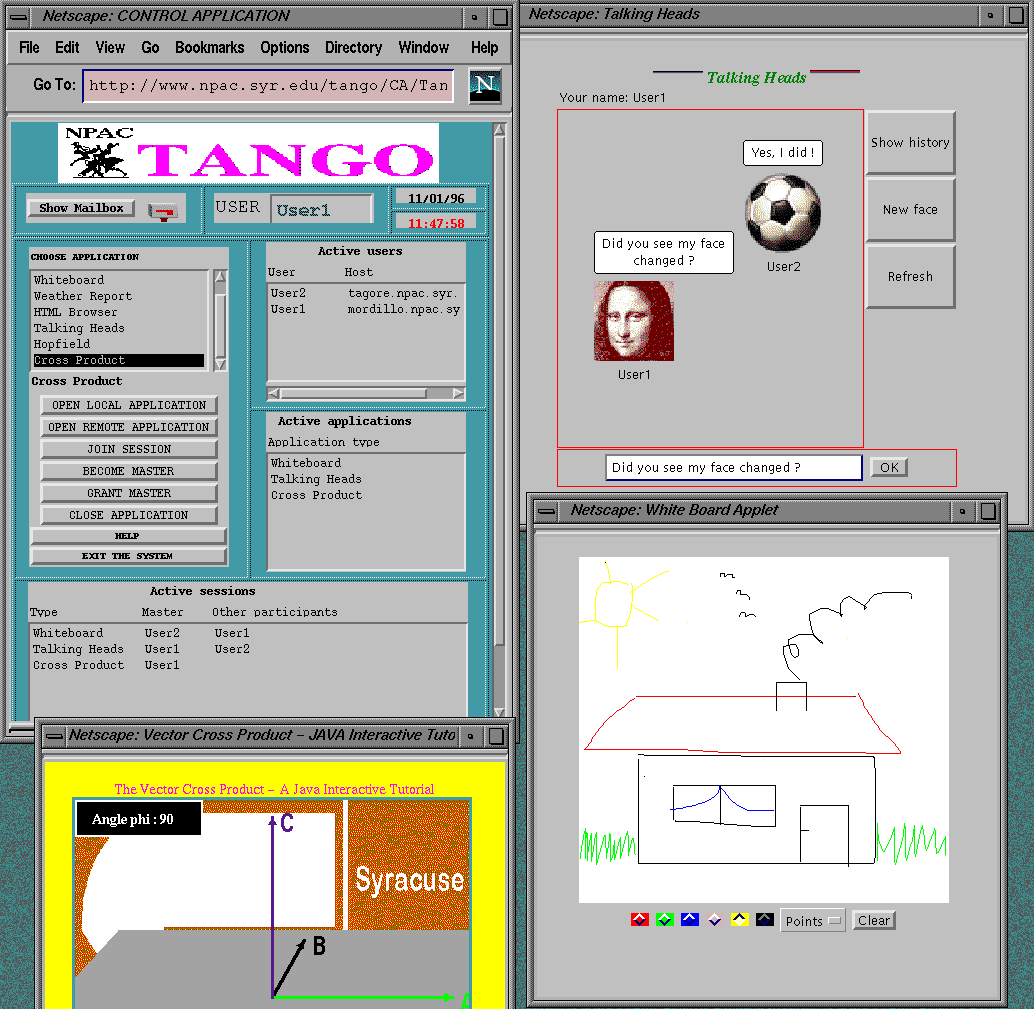
Task: Select Talking Heads in Active applications list
Action: 365,479
